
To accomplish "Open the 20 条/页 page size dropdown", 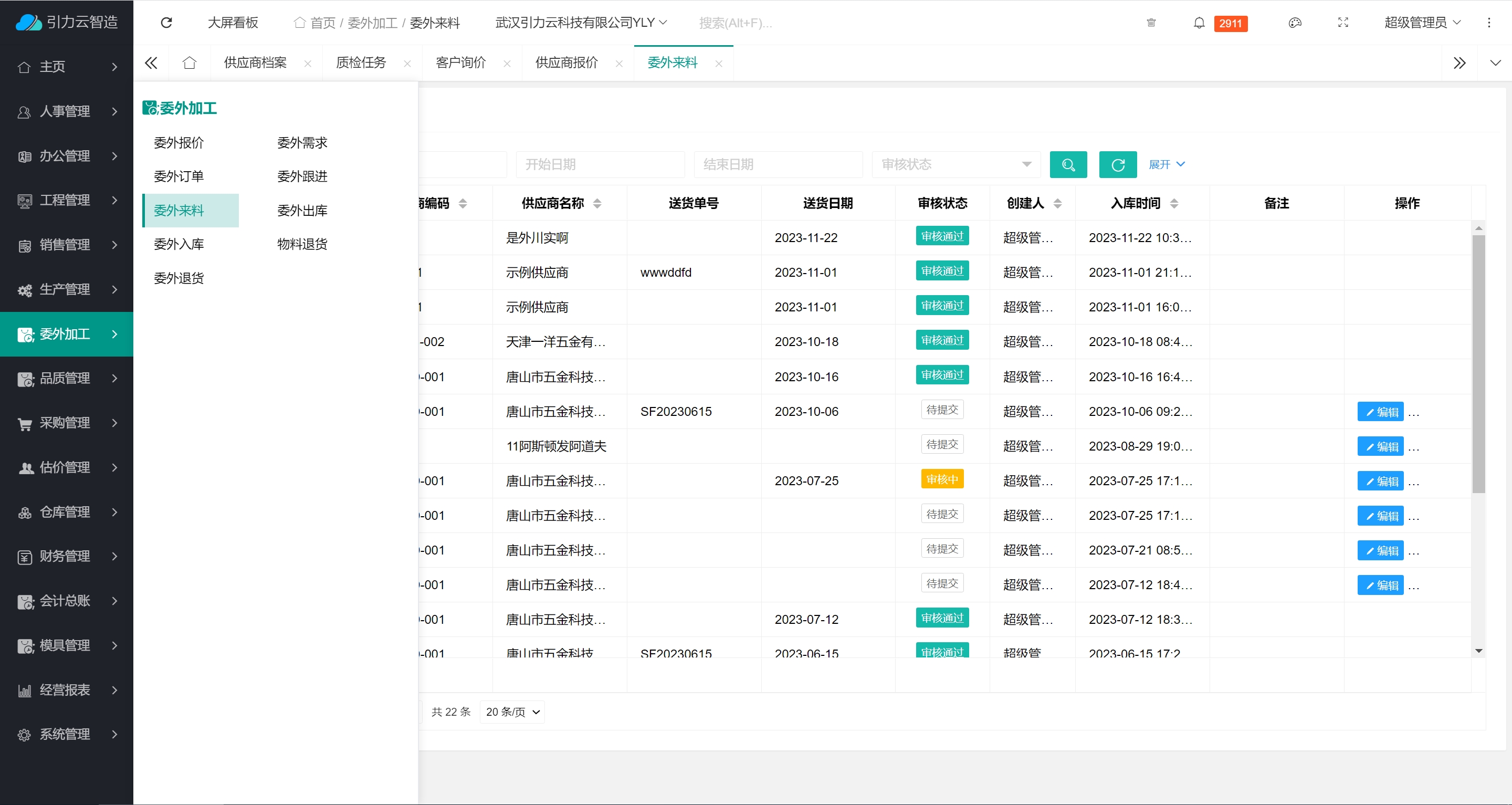I will click(x=512, y=712).
